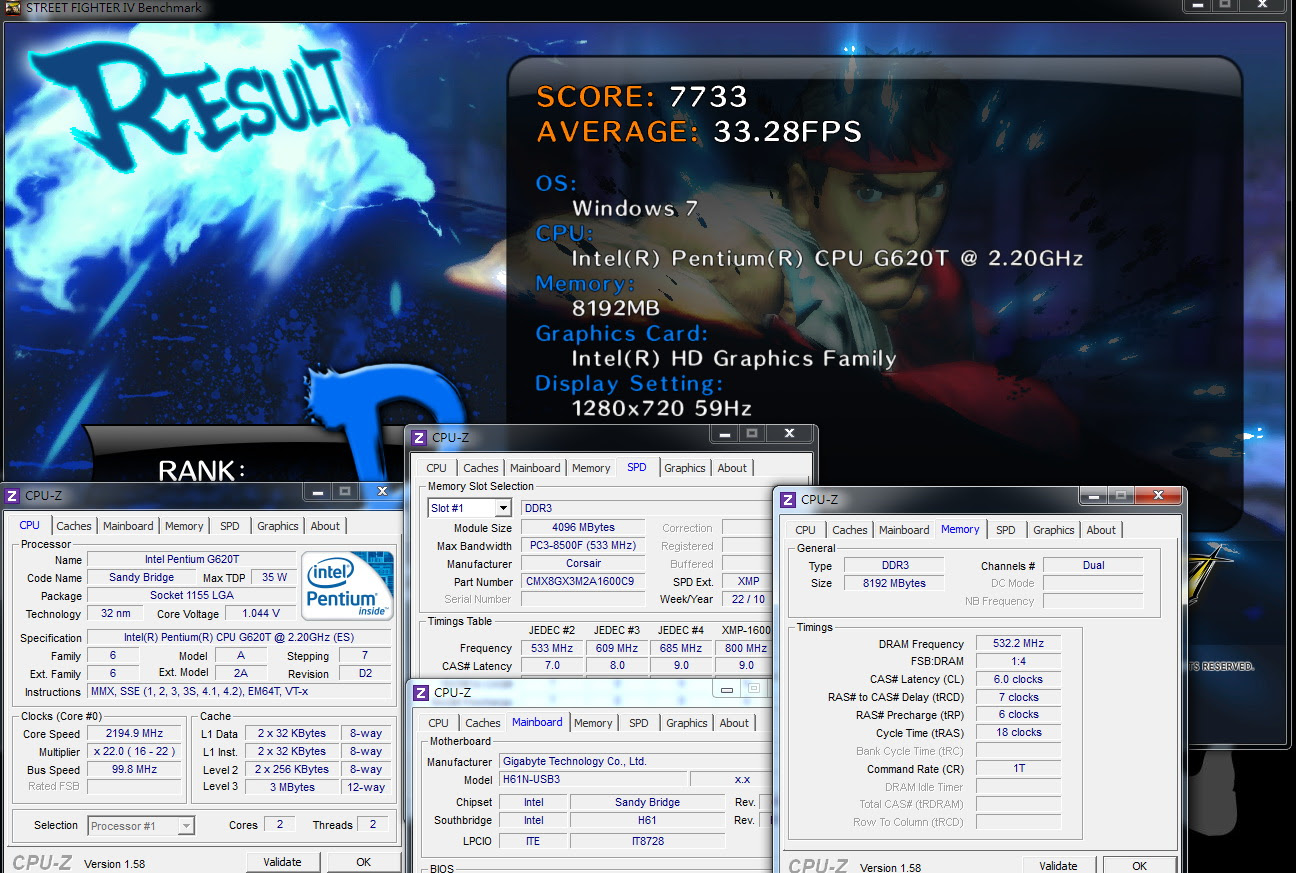Image resolution: width=1296 pixels, height=873 pixels.
Task: Open Memory tab in the SPD window
Action: pyautogui.click(x=591, y=468)
